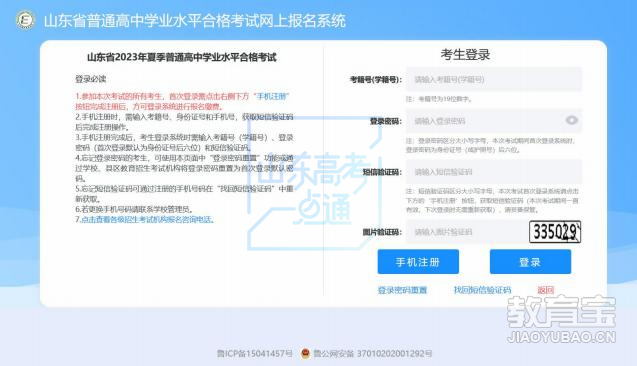Click the 登录 button

[x=530, y=262]
